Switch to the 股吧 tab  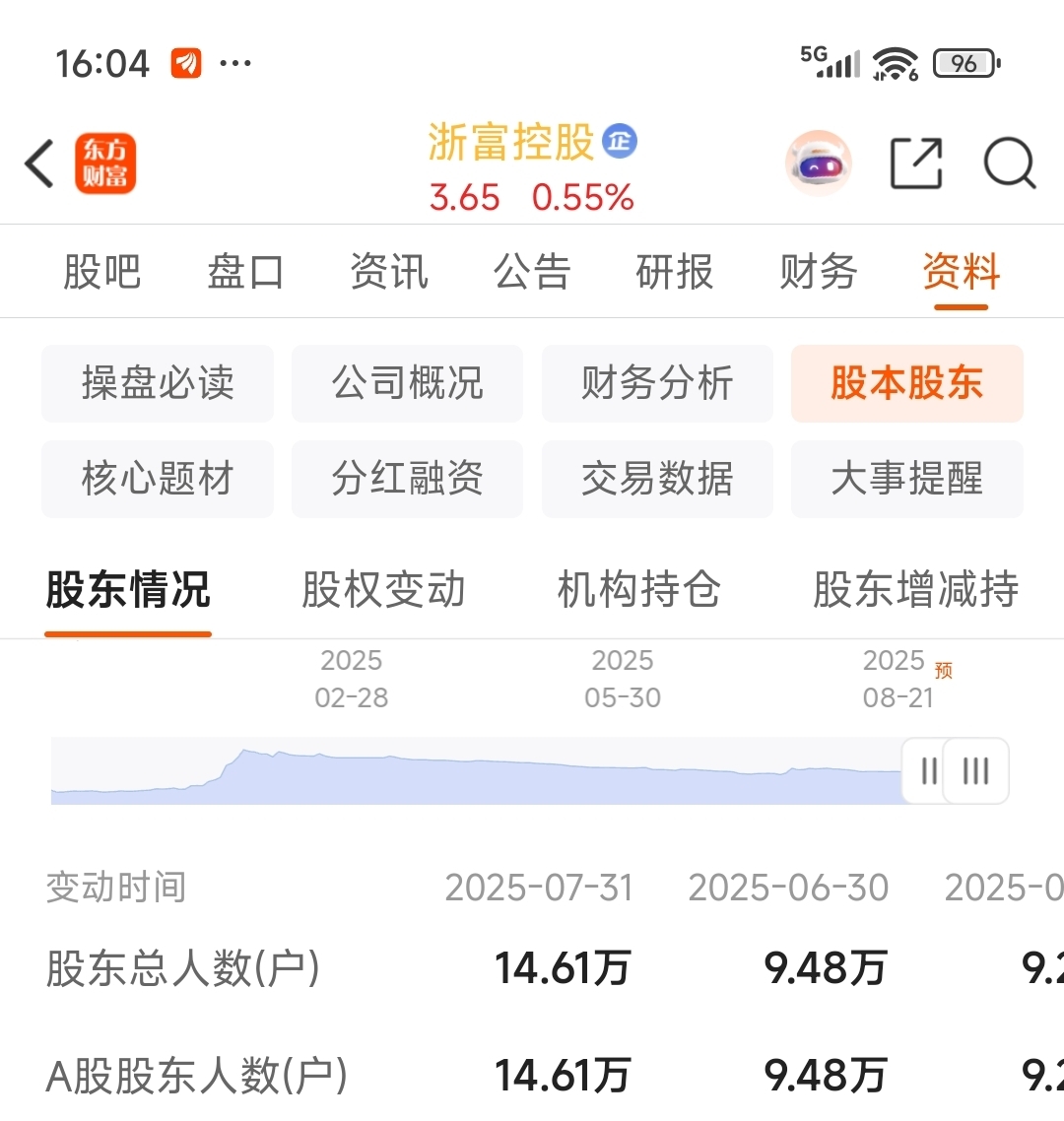coord(102,272)
